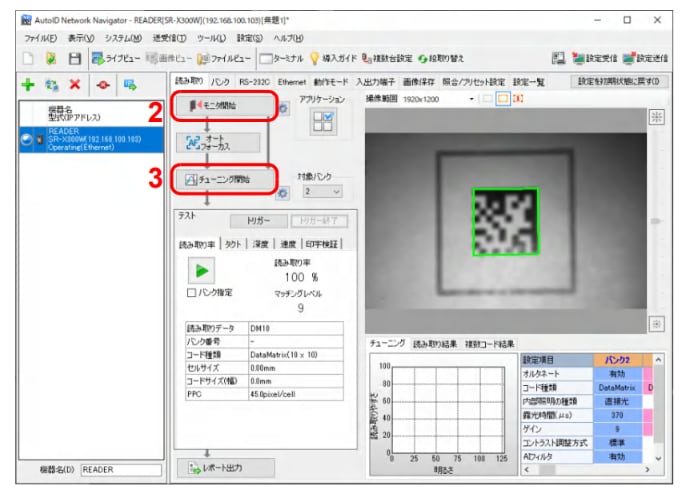Switch to Ethernet tab

(x=292, y=82)
